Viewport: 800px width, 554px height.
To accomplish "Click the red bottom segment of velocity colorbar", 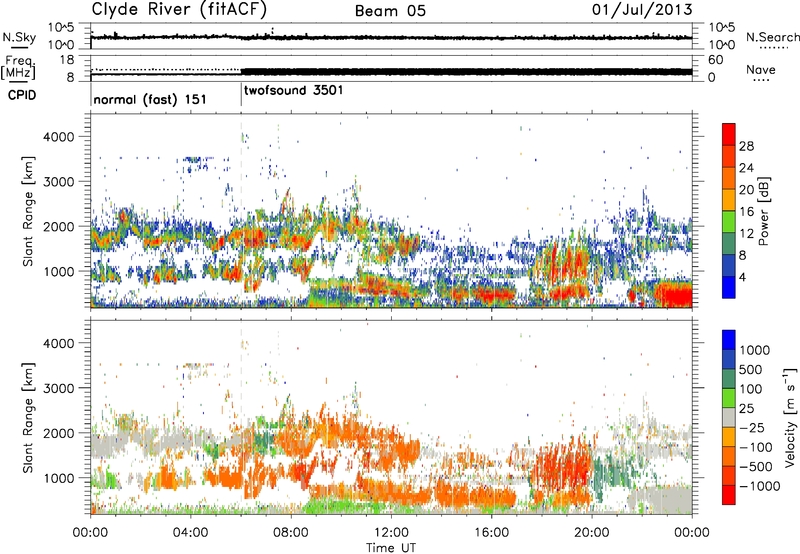I will tap(729, 495).
